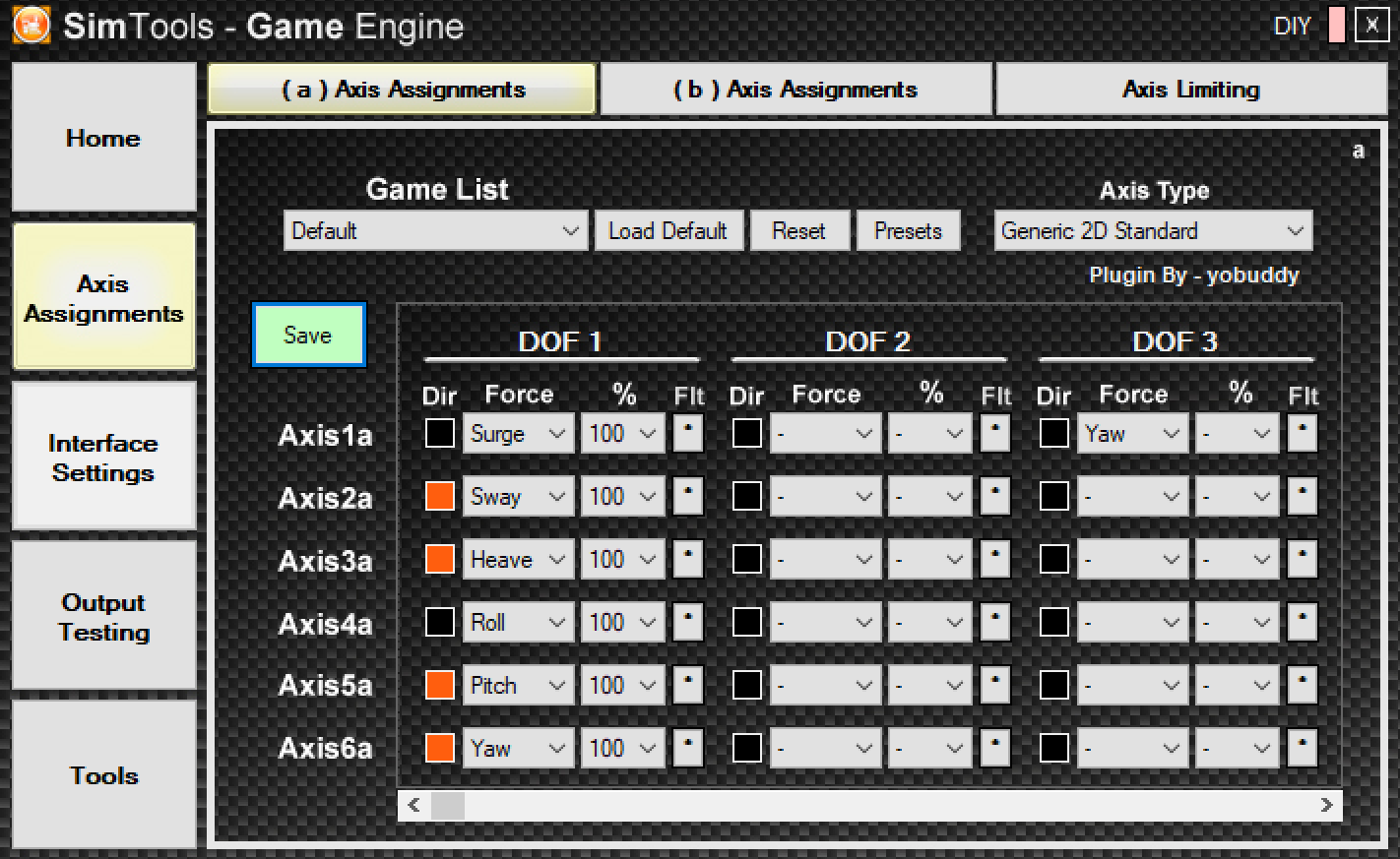The width and height of the screenshot is (1400, 859).
Task: Click the green Save button
Action: tap(308, 335)
